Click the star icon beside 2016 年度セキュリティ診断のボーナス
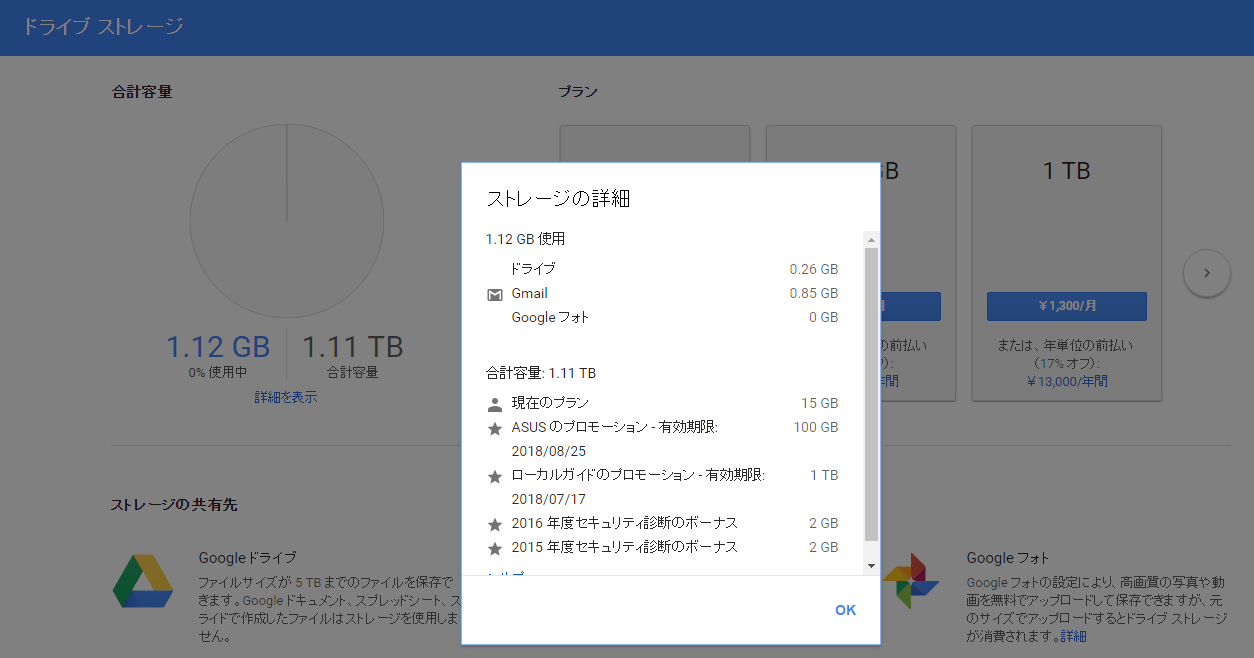Screen dimensions: 1254x658 coord(494,524)
